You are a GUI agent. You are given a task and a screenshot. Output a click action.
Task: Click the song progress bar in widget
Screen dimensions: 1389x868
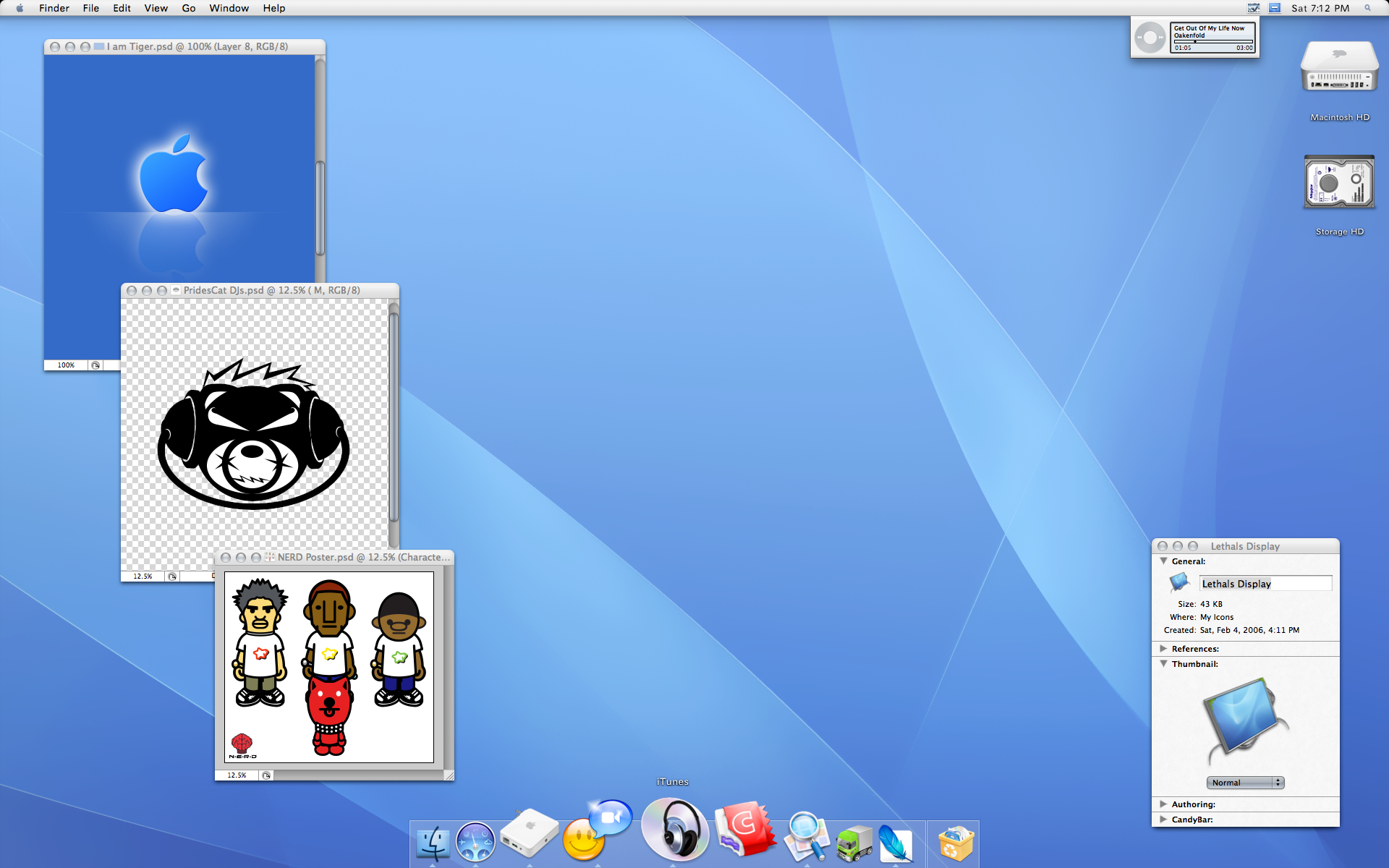[x=1212, y=42]
